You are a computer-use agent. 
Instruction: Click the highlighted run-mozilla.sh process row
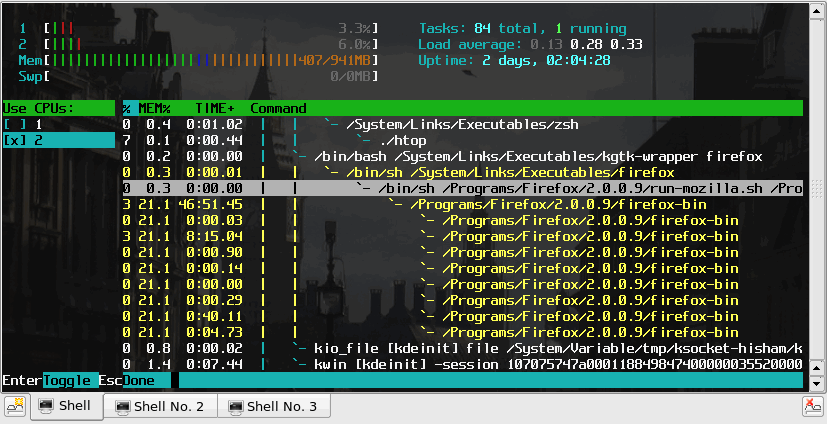pyautogui.click(x=463, y=188)
